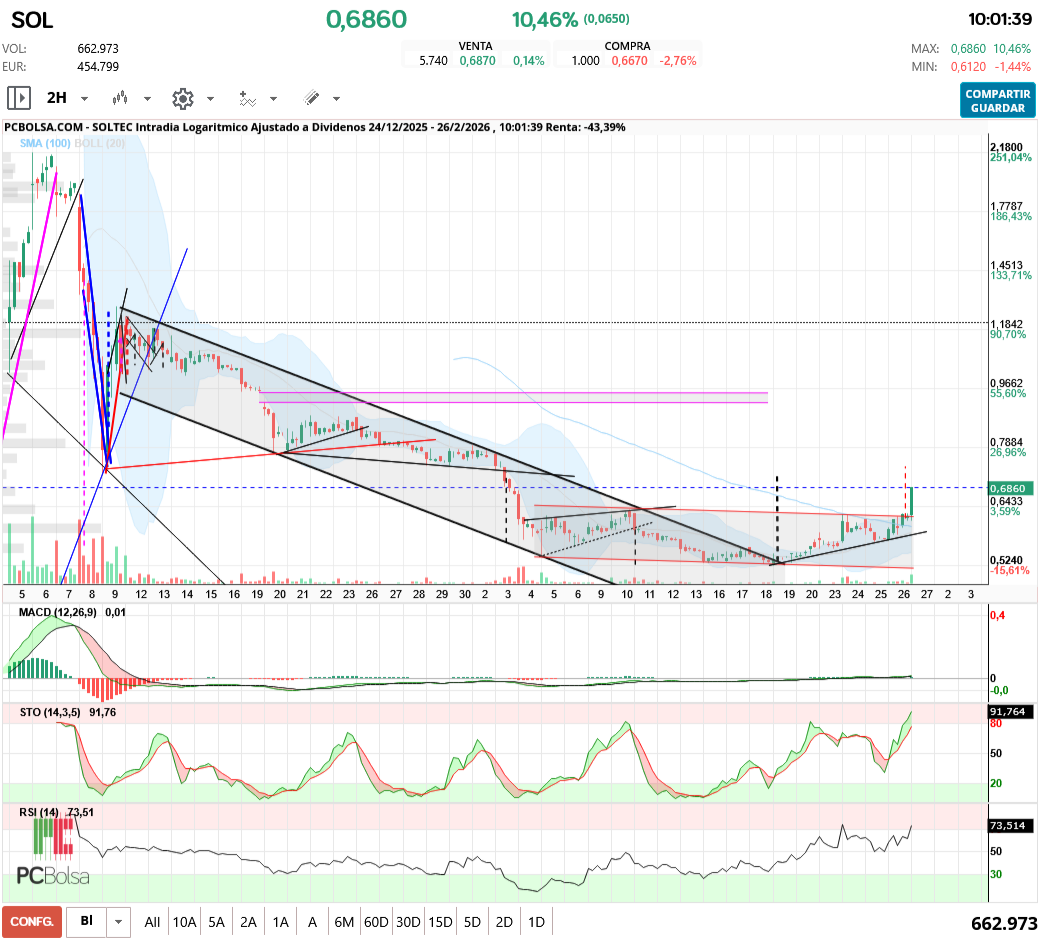The height and width of the screenshot is (943, 1051).
Task: Select the pencil drawing tool icon
Action: pyautogui.click(x=311, y=98)
